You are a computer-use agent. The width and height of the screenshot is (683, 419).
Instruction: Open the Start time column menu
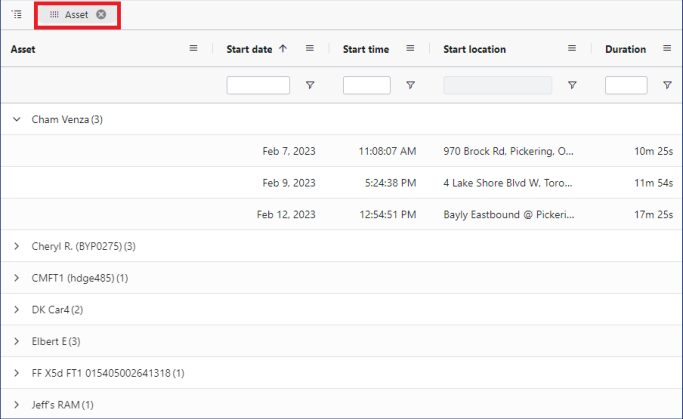(410, 49)
